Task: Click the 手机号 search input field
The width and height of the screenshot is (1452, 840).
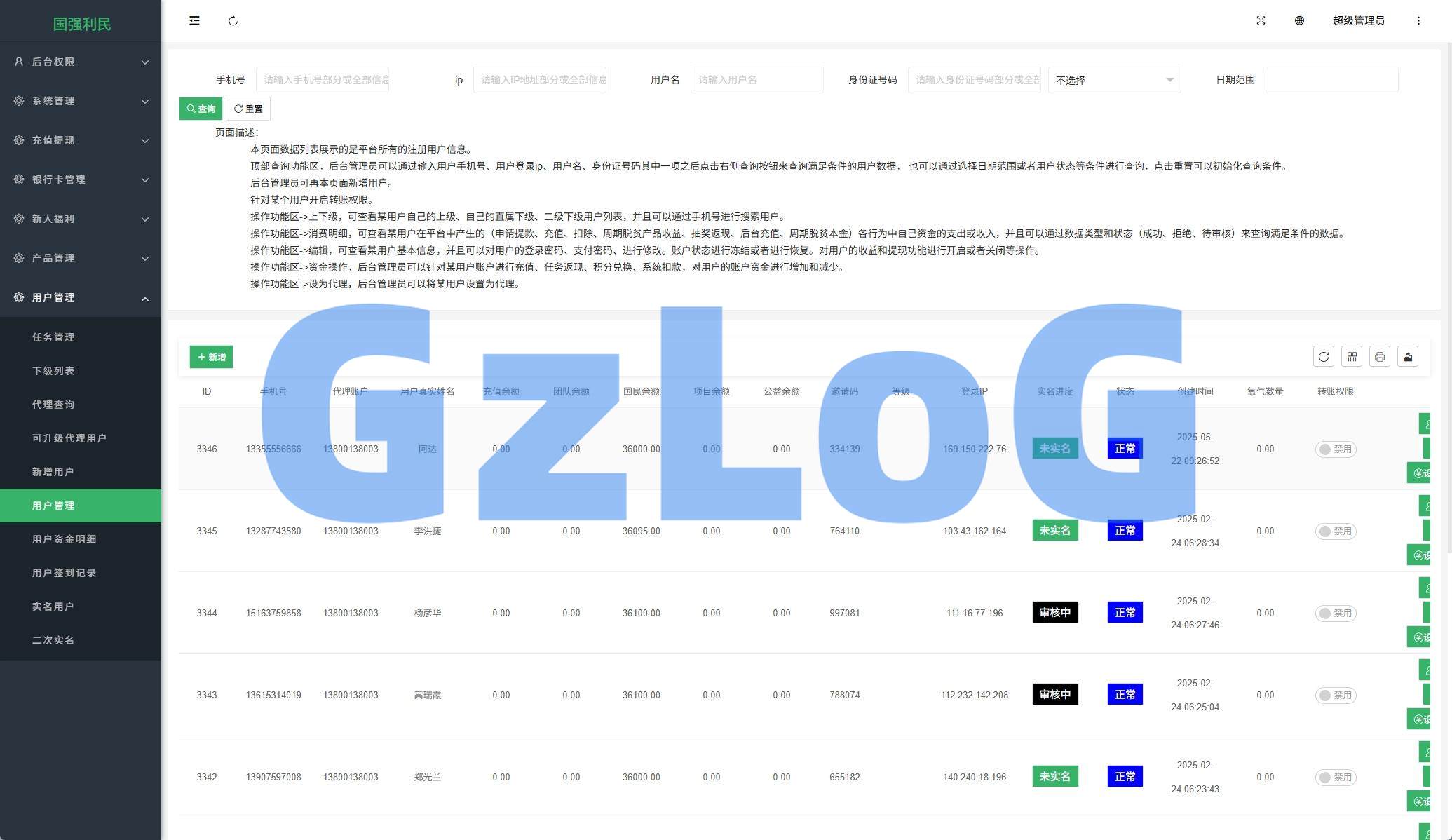Action: (x=323, y=80)
